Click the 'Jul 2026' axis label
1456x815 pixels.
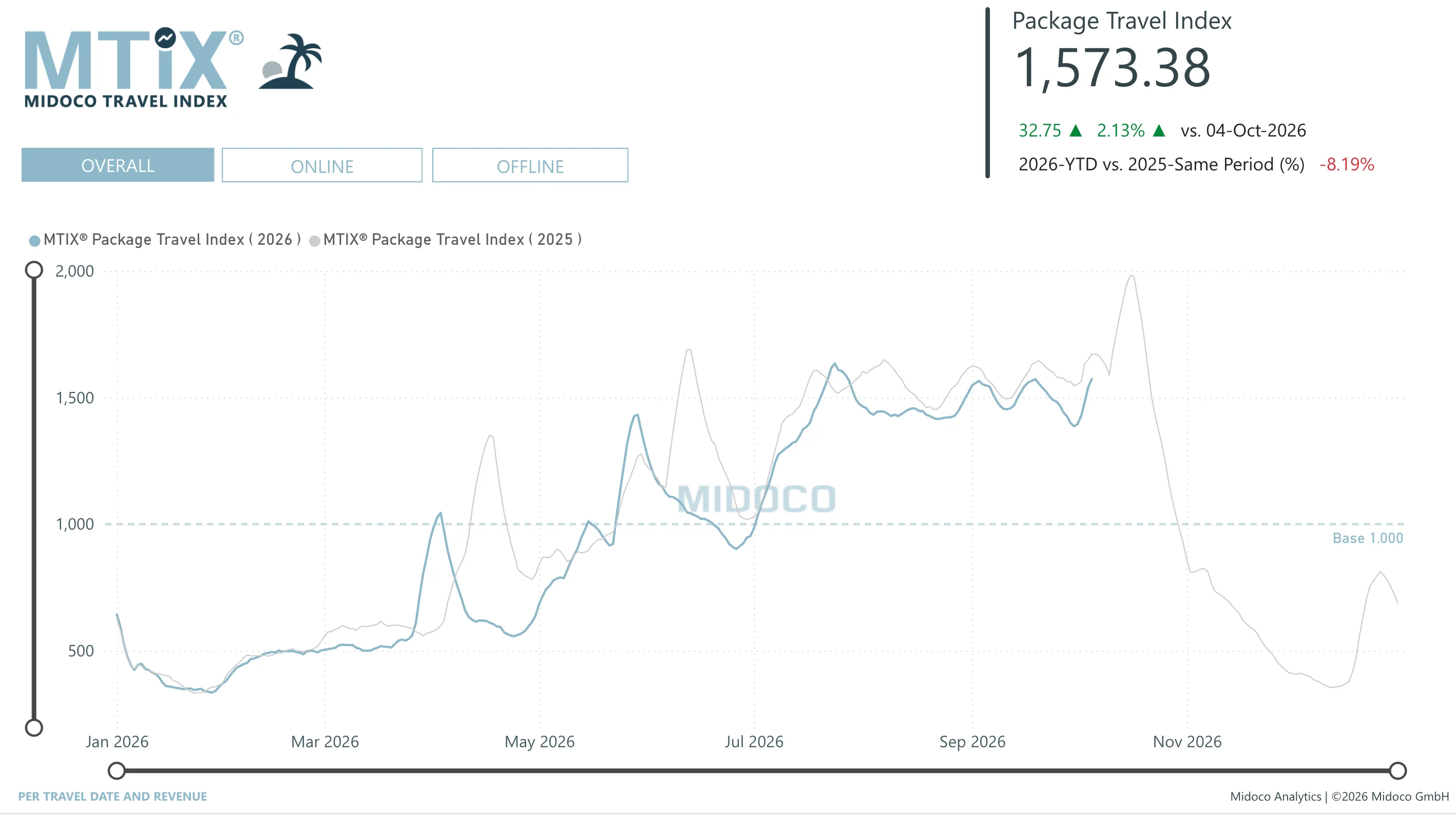coord(754,742)
